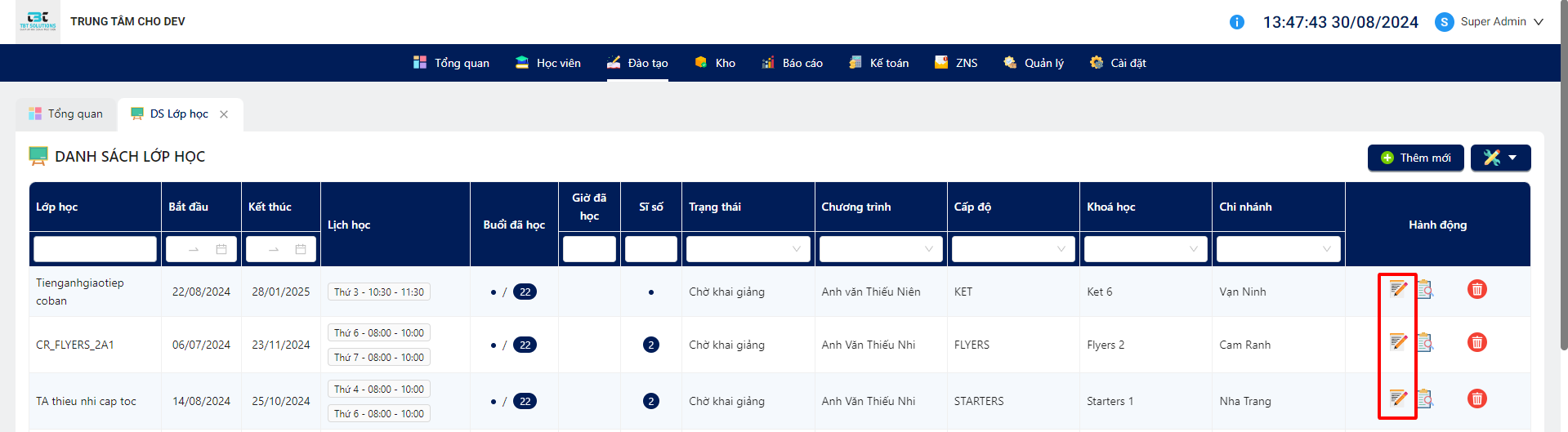The height and width of the screenshot is (432, 1568).
Task: Click the Lớp học filter text field
Action: click(x=95, y=249)
